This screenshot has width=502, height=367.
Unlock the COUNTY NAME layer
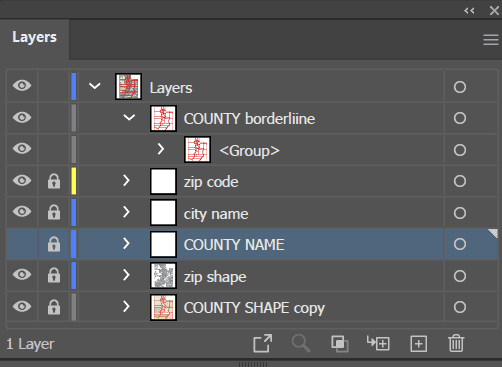(x=54, y=244)
